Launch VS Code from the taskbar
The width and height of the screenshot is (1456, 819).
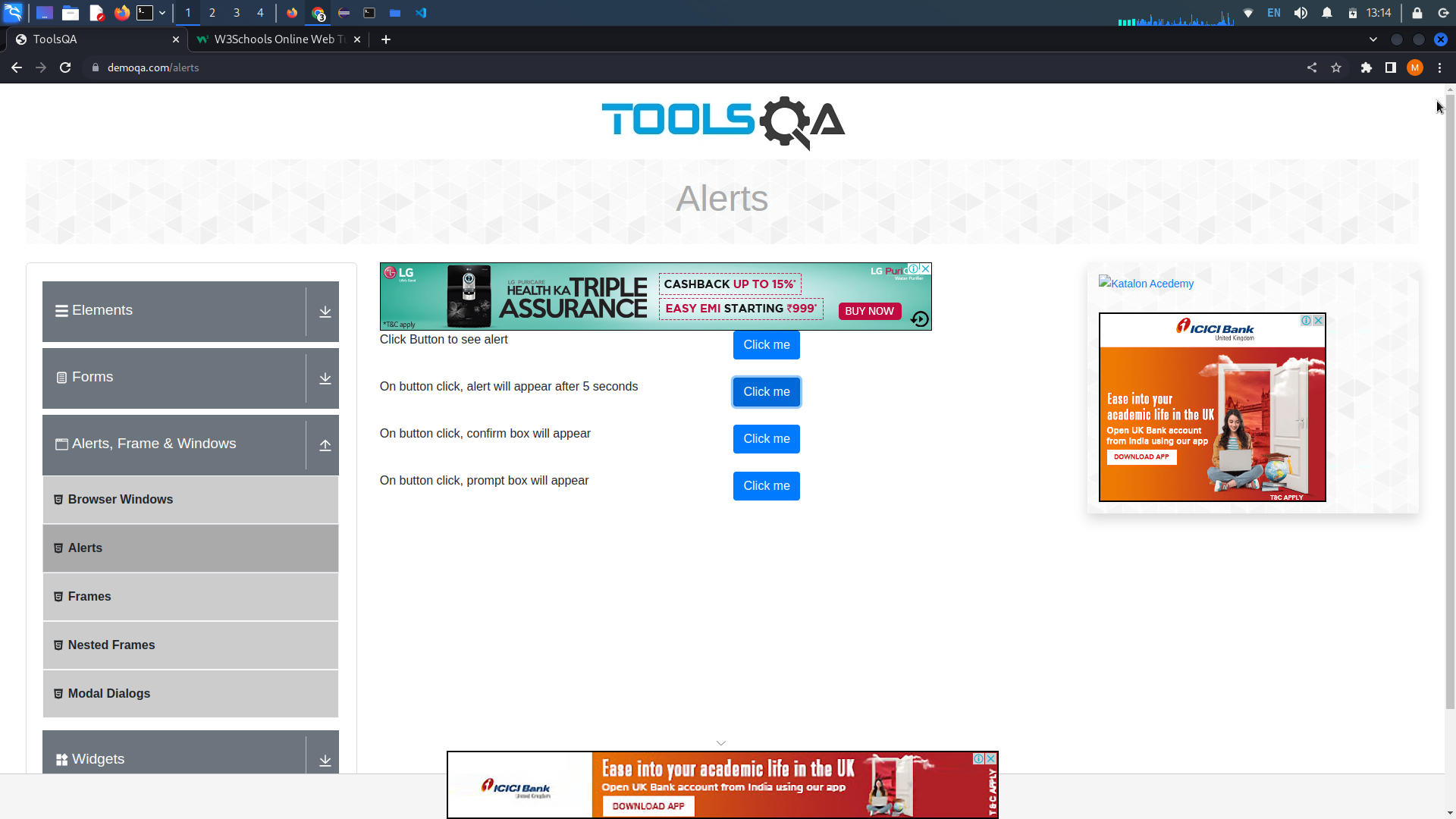click(421, 13)
